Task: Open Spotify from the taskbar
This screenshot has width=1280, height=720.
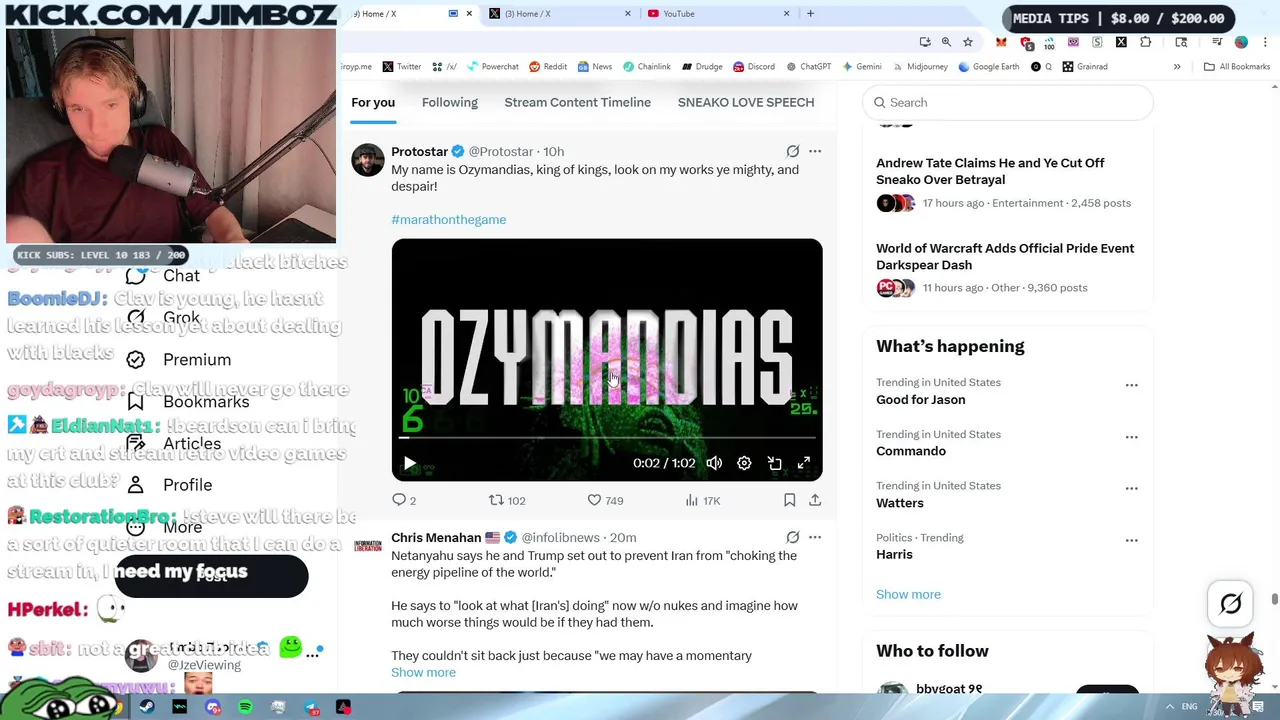Action: pos(245,707)
